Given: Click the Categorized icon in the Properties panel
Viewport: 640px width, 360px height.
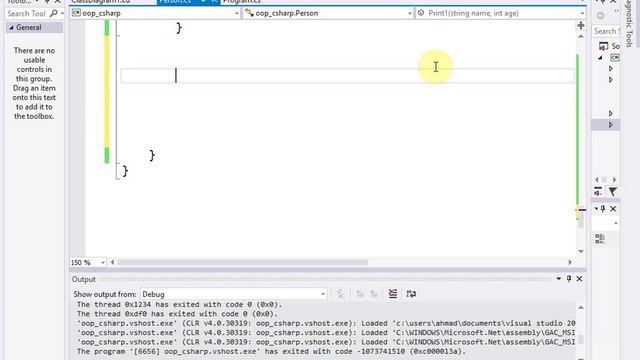Looking at the screenshot, I should tap(600, 239).
